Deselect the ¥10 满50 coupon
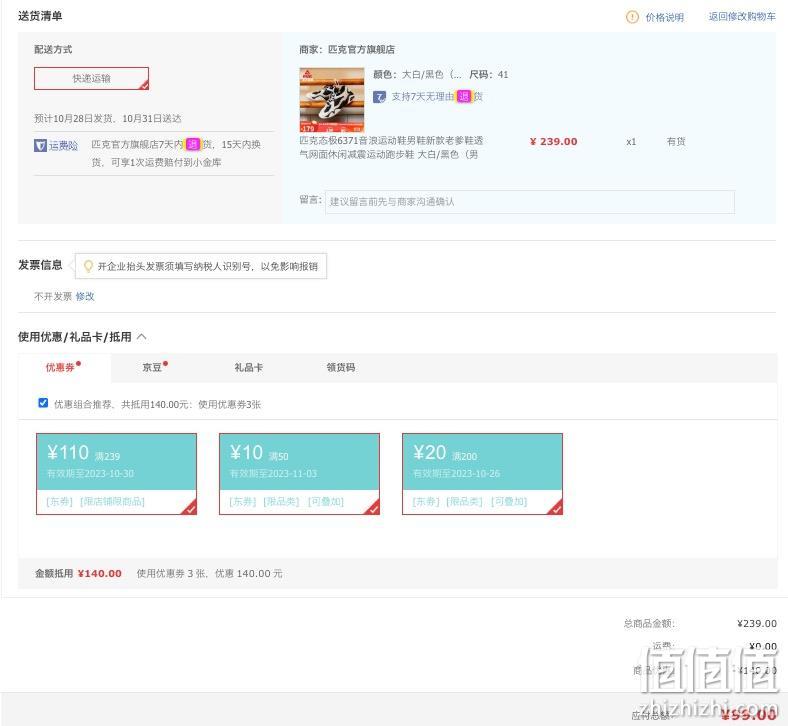Image resolution: width=788 pixels, height=726 pixels. (x=300, y=474)
